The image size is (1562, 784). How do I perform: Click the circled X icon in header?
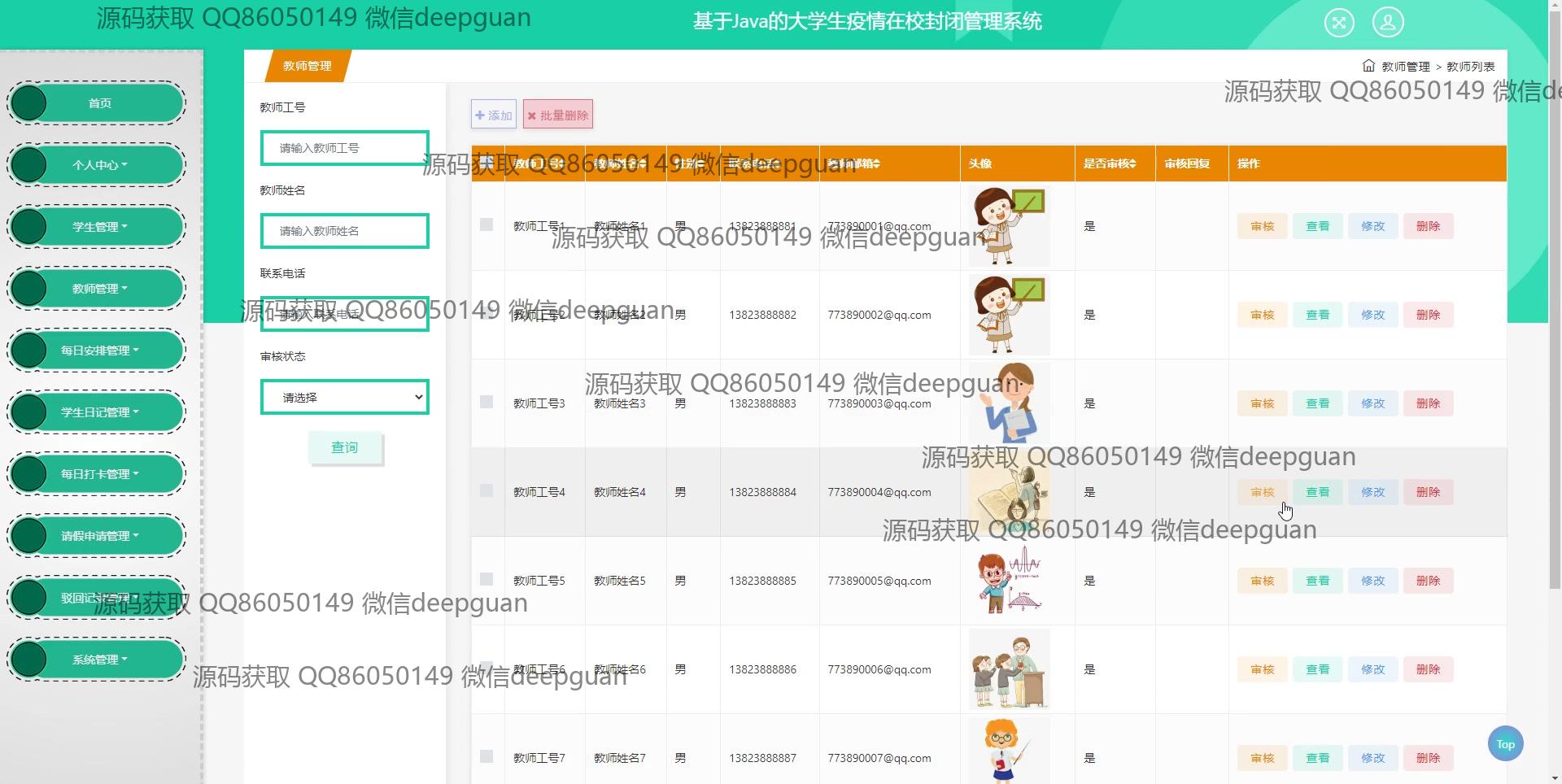[x=1339, y=22]
